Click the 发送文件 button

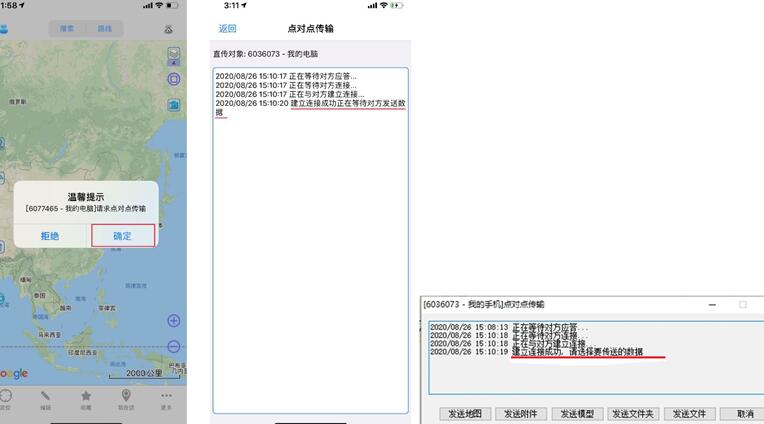click(690, 413)
